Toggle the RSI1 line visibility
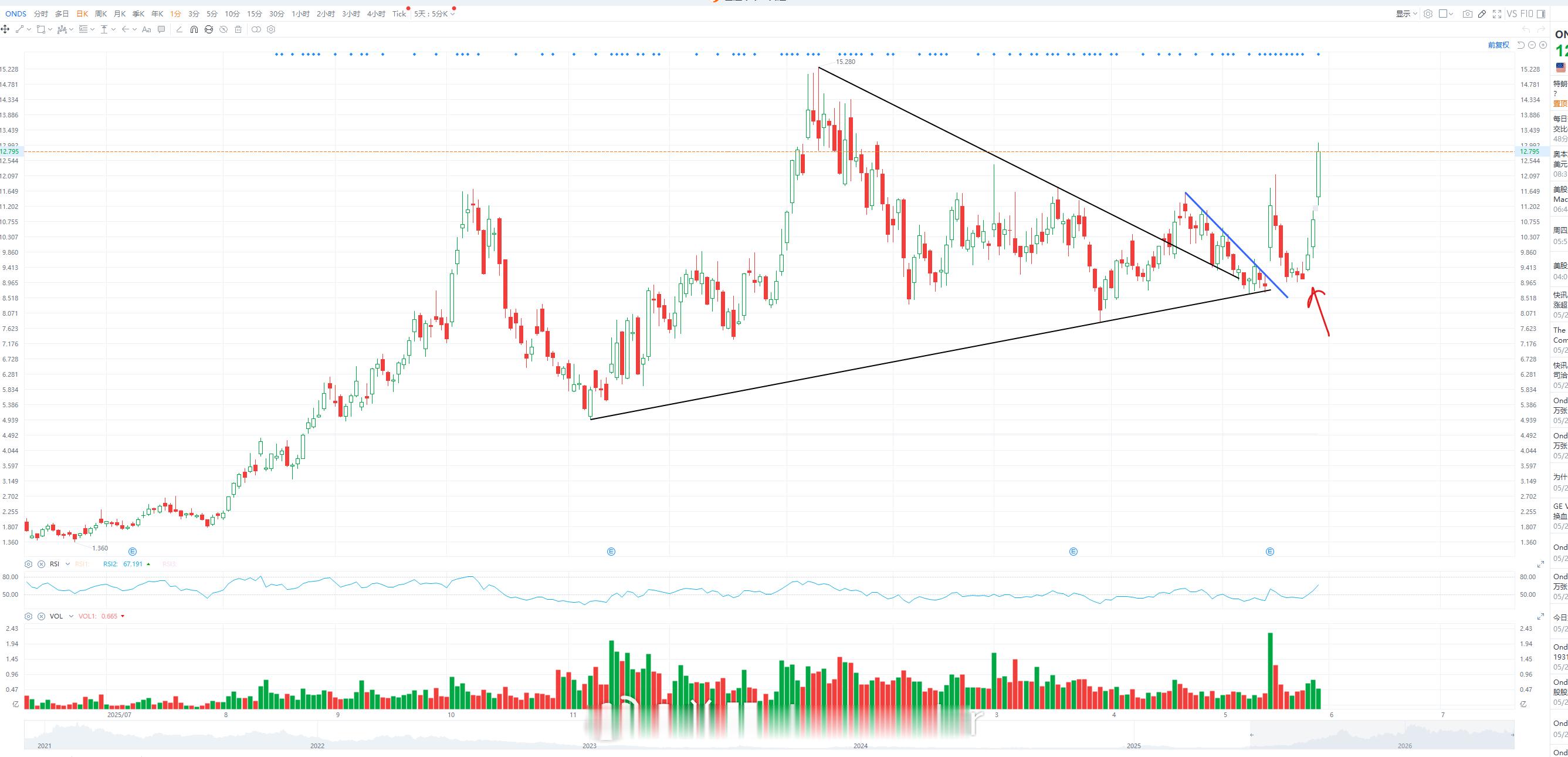1568x757 pixels. click(82, 564)
